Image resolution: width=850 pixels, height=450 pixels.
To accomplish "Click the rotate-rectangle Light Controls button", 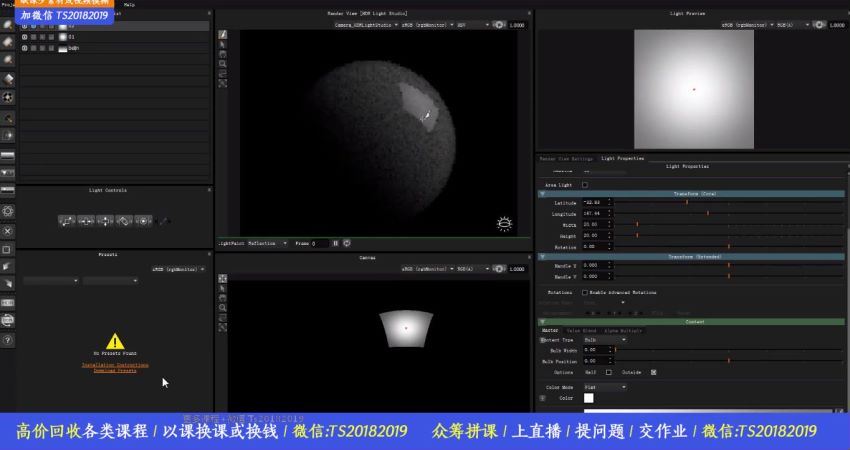I will [x=124, y=221].
